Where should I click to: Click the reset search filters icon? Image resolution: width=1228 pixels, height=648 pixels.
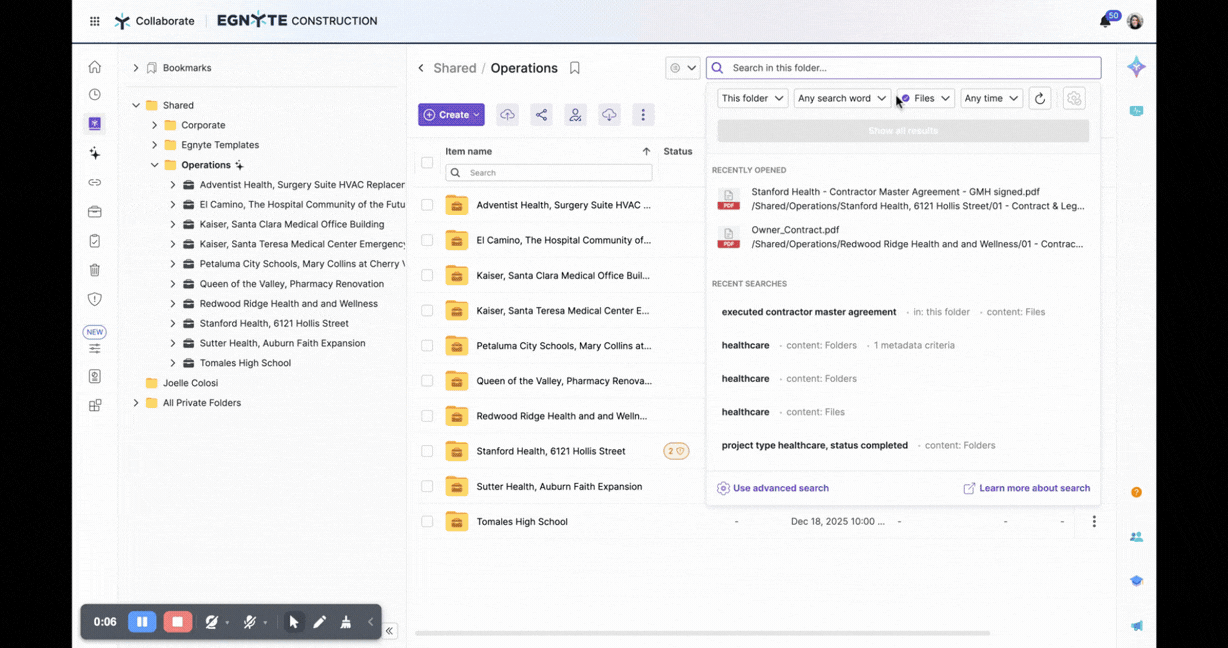point(1040,98)
